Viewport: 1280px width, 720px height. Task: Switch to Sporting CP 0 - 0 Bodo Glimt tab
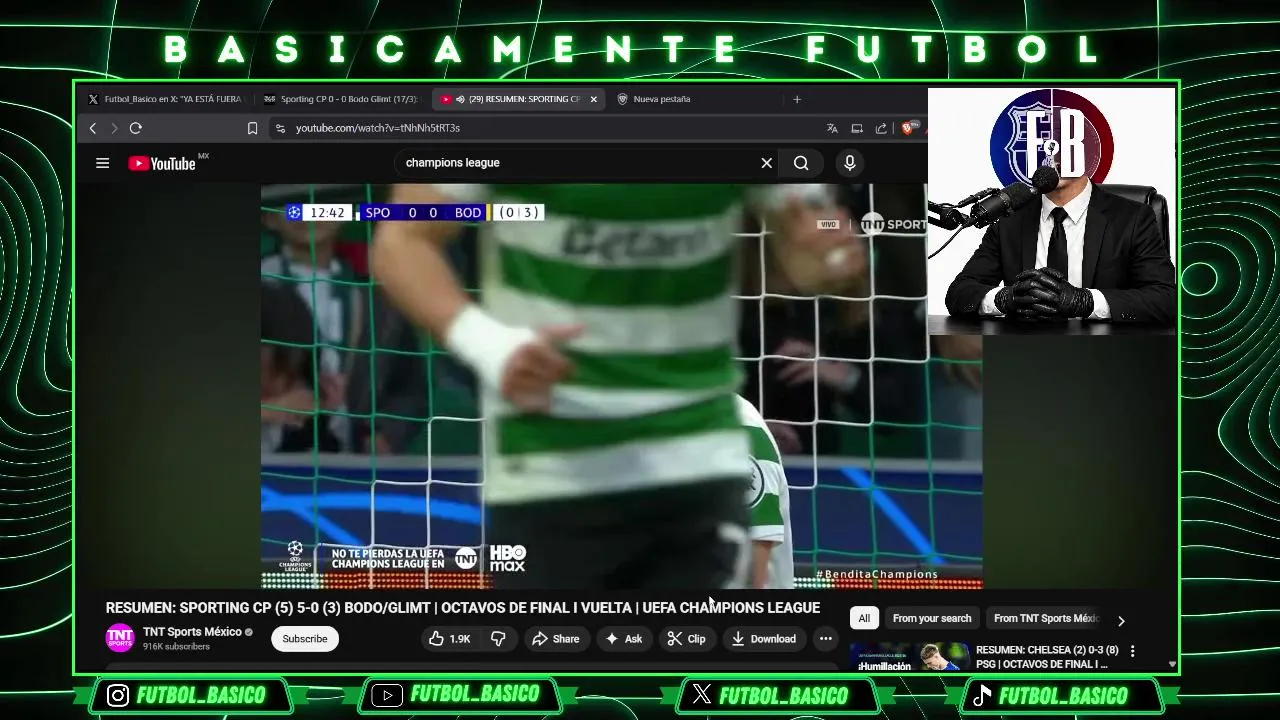340,99
